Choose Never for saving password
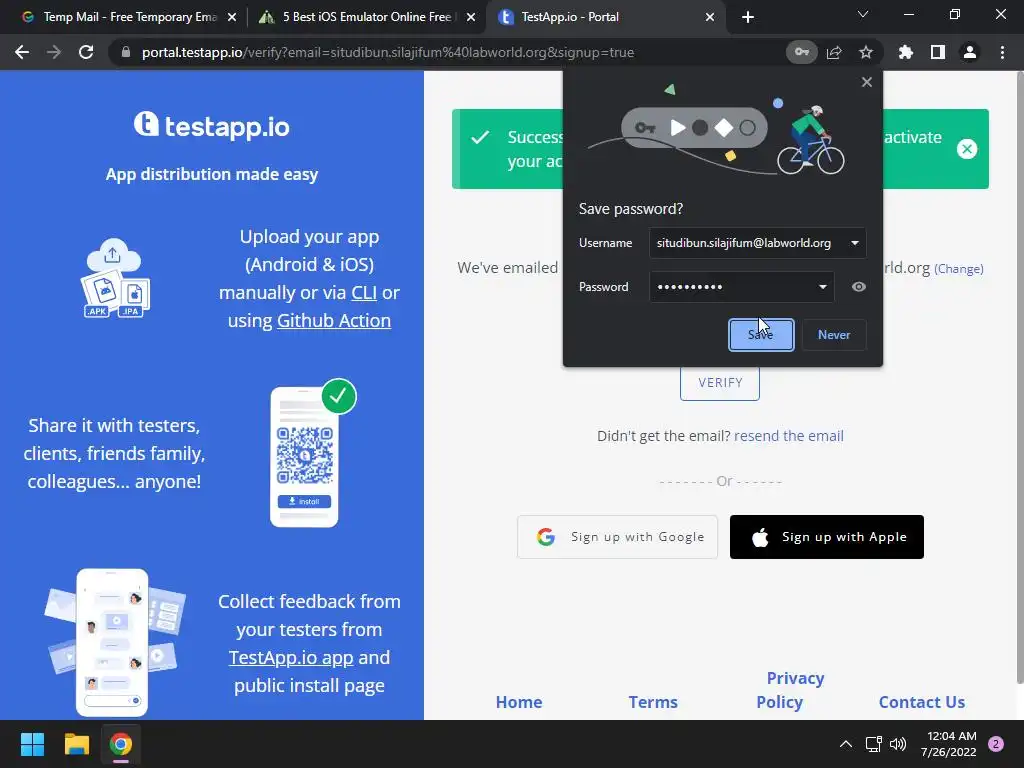 pos(834,335)
